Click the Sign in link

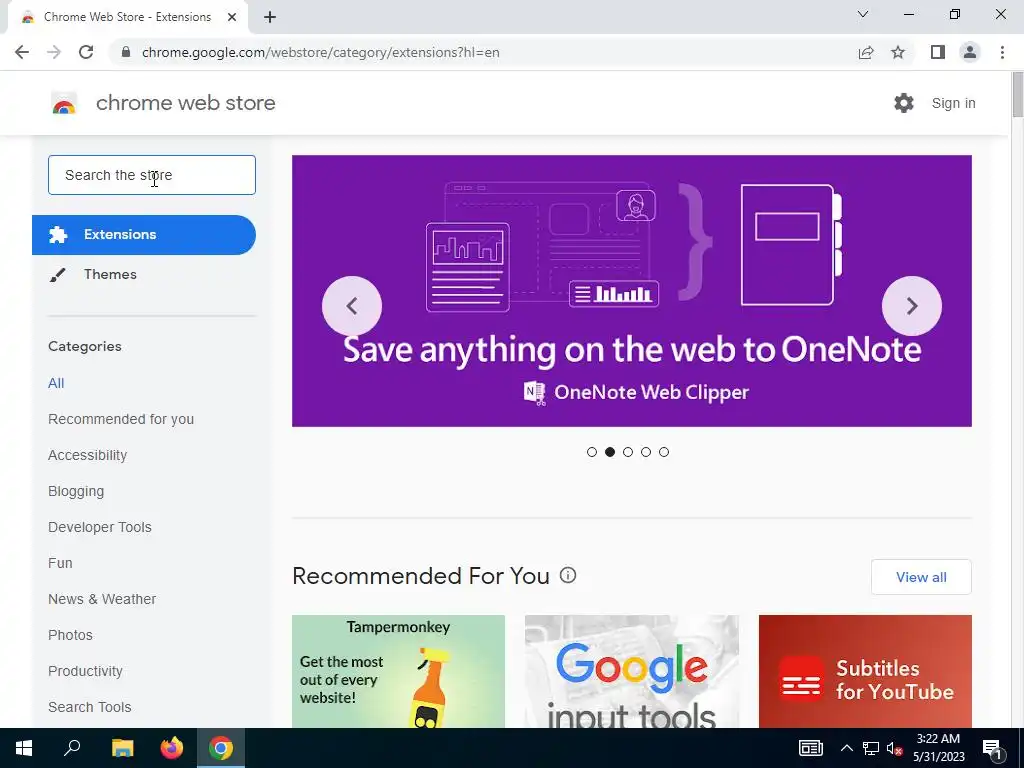[x=953, y=103]
